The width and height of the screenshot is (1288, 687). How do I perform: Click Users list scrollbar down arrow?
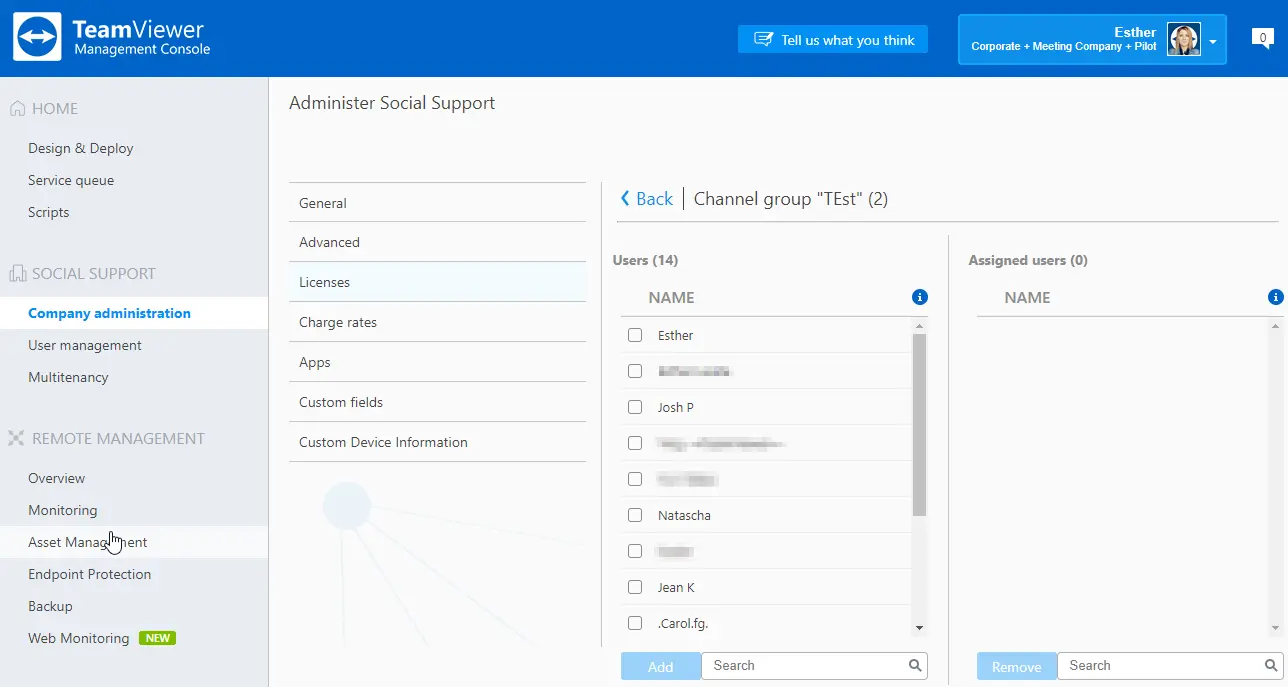[919, 627]
